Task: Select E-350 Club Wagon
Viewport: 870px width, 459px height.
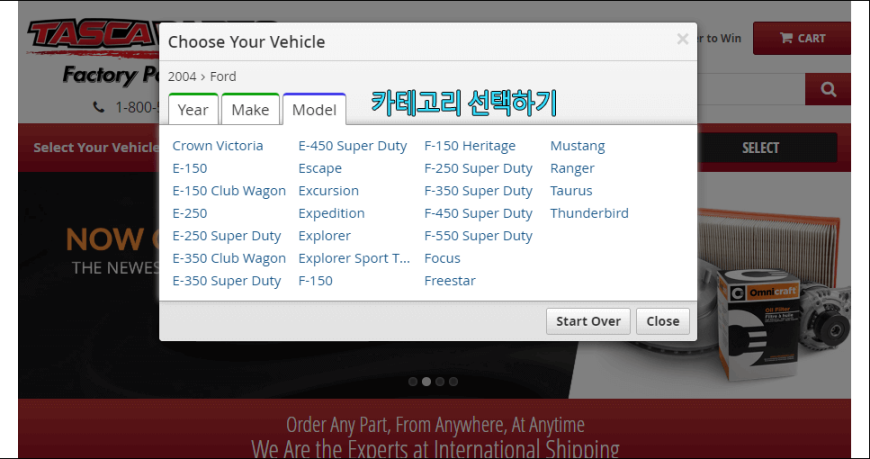Action: 229,258
